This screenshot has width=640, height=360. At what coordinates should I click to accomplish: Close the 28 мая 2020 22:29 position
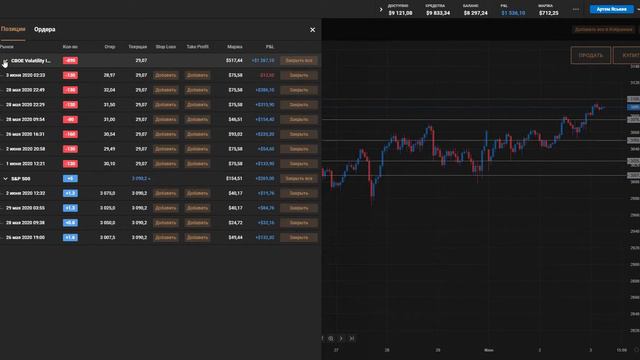(299, 104)
